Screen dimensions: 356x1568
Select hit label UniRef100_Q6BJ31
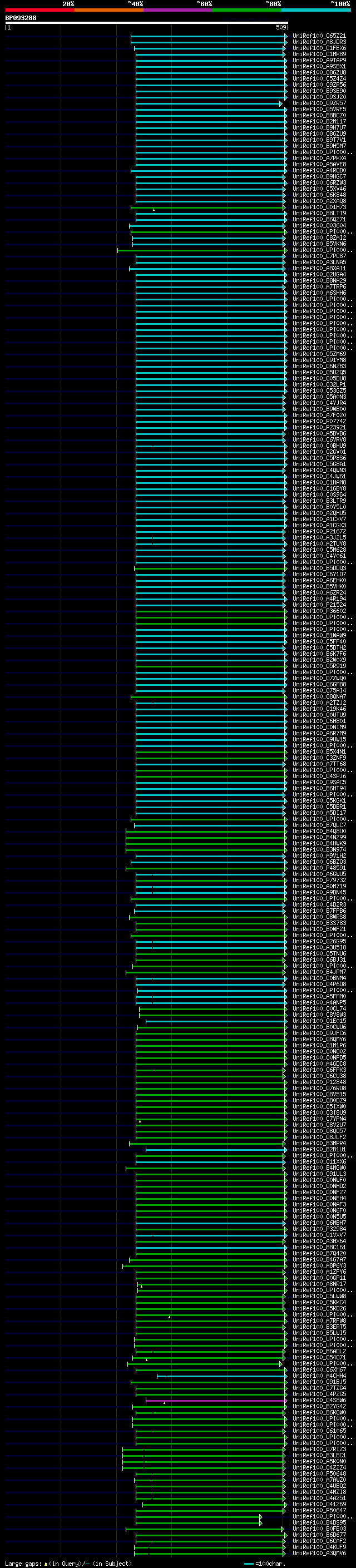(x=319, y=960)
